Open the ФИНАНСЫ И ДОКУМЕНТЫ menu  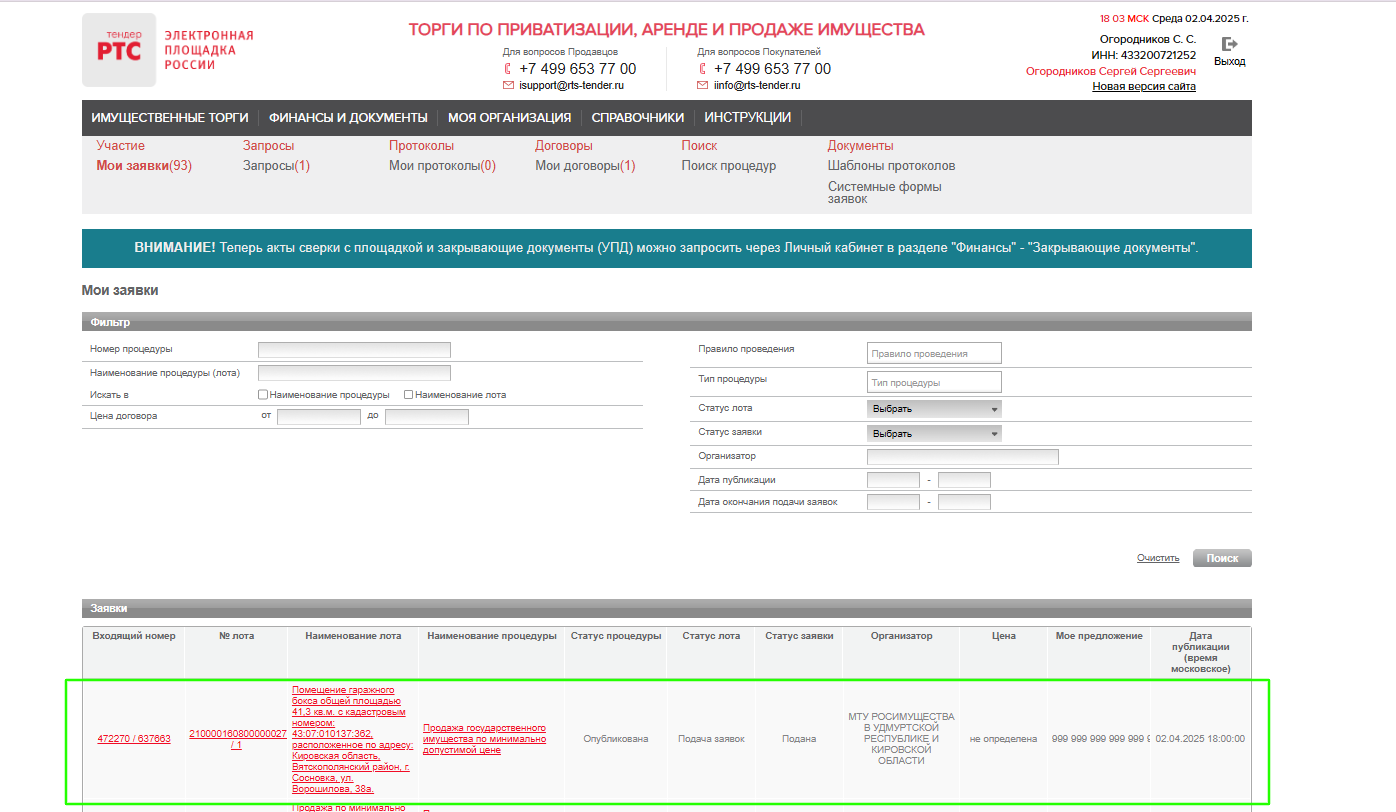(x=348, y=118)
